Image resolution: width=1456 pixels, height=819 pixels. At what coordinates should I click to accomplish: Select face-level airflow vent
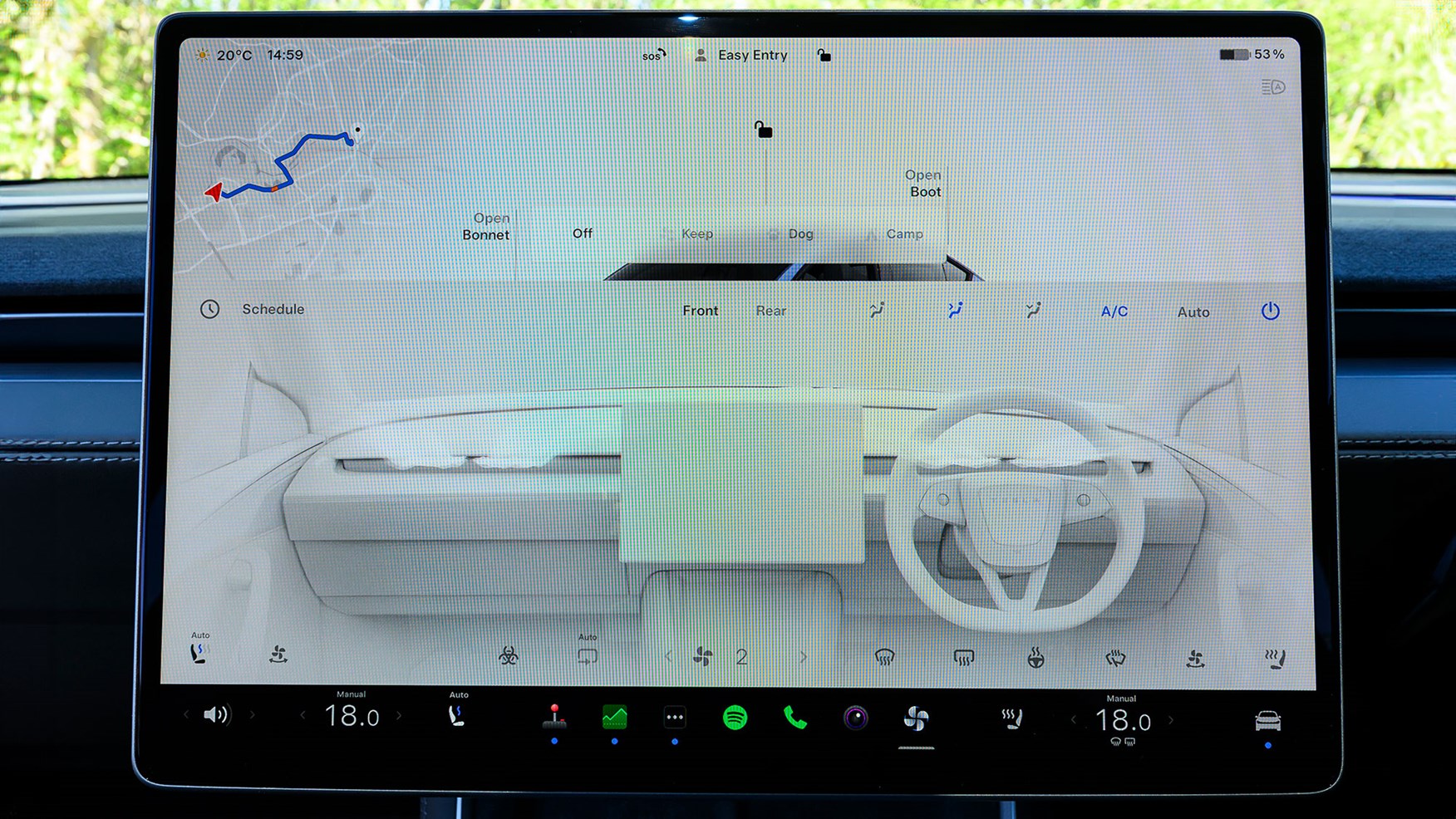(x=955, y=310)
